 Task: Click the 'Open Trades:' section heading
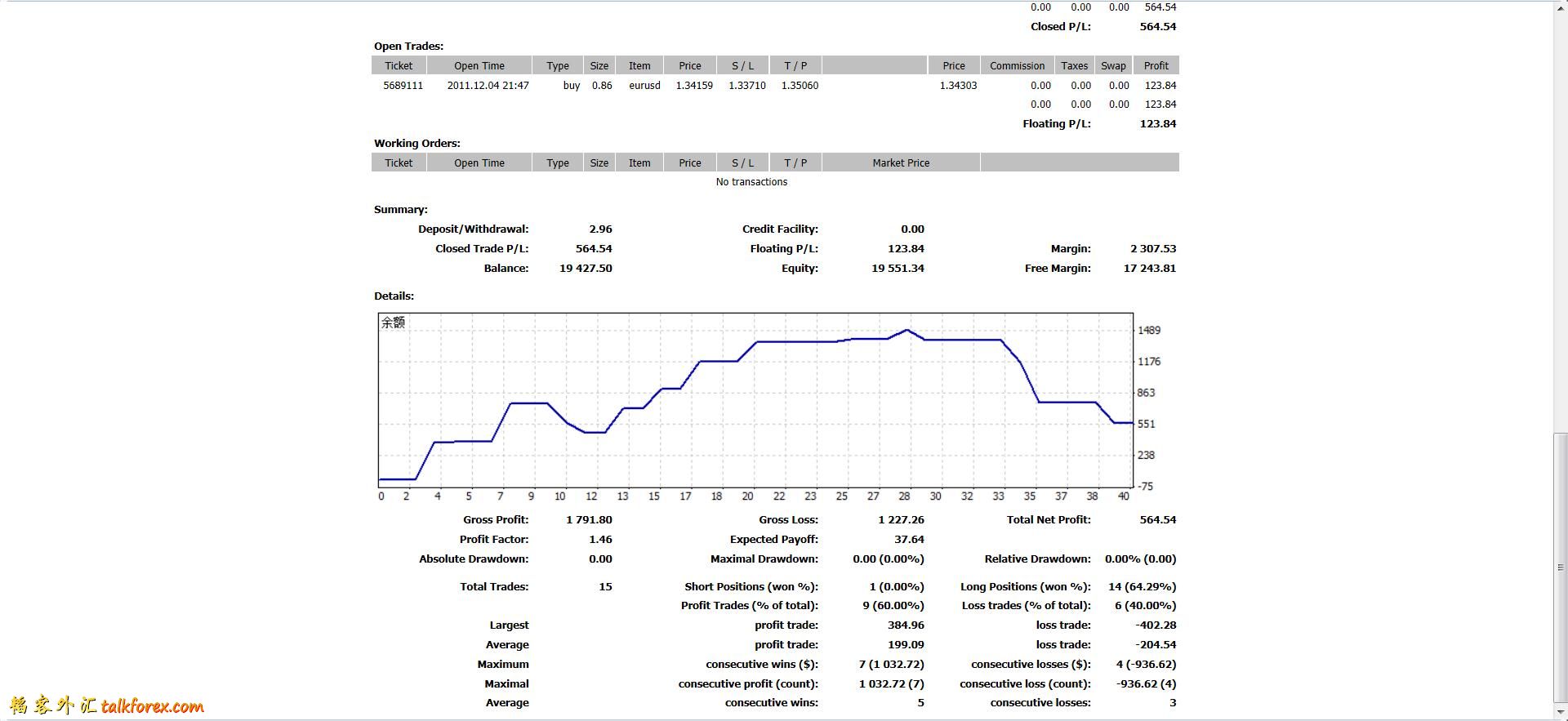coord(408,46)
